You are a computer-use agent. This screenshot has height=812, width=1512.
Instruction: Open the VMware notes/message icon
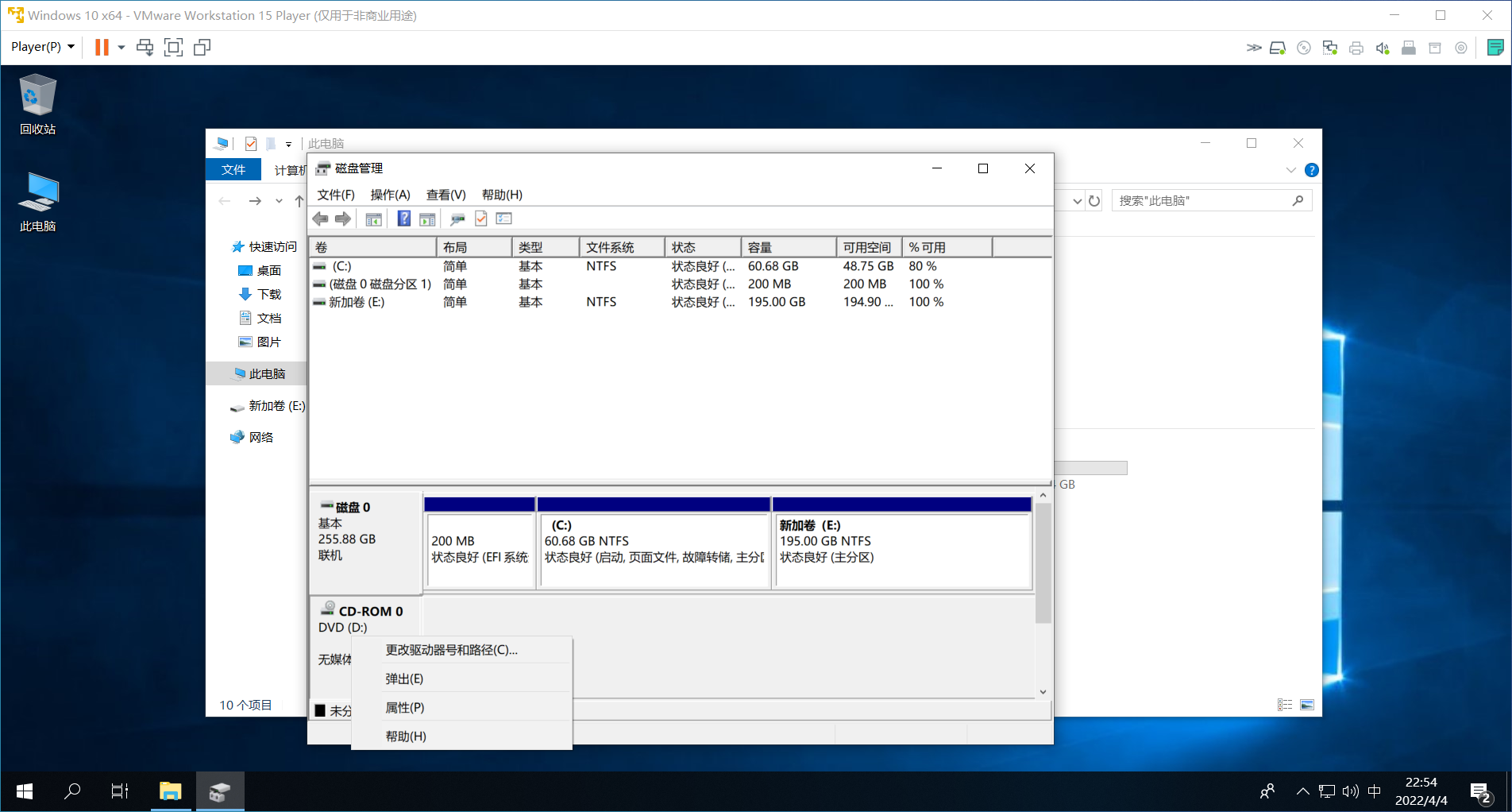(1495, 48)
